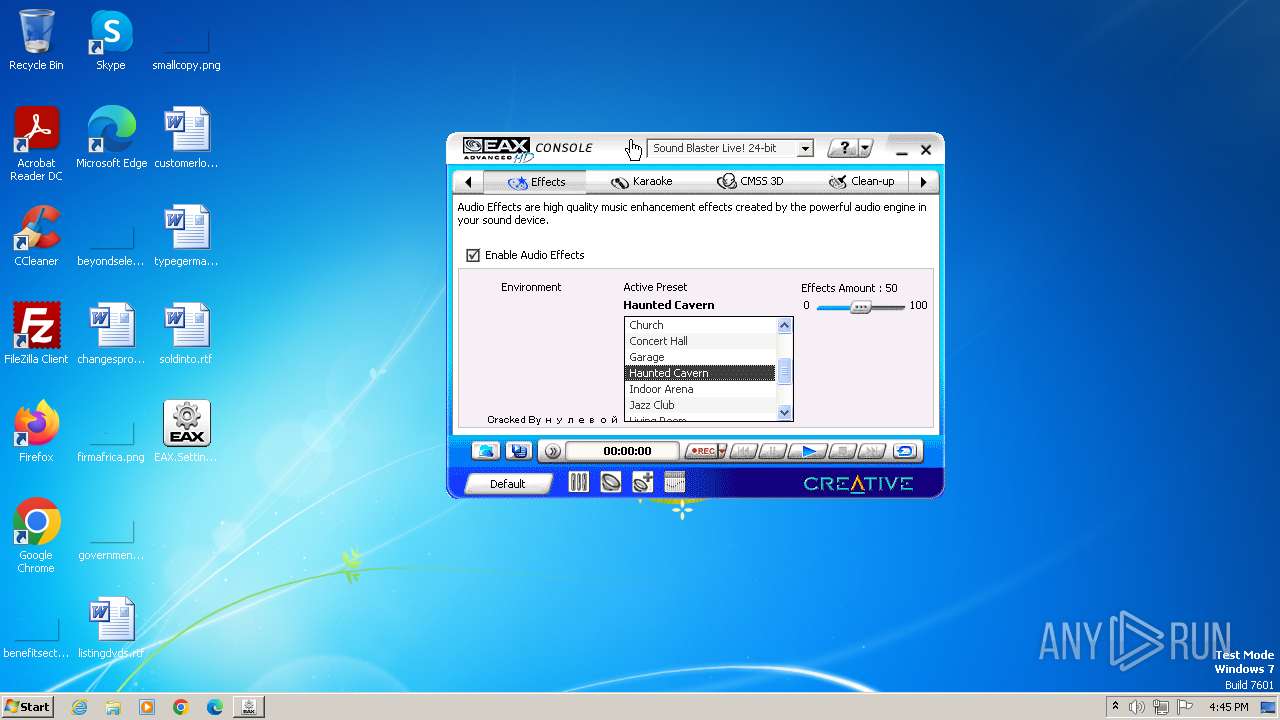Viewport: 1280px width, 720px height.
Task: Click the volume speaker tray icon
Action: 1137,707
